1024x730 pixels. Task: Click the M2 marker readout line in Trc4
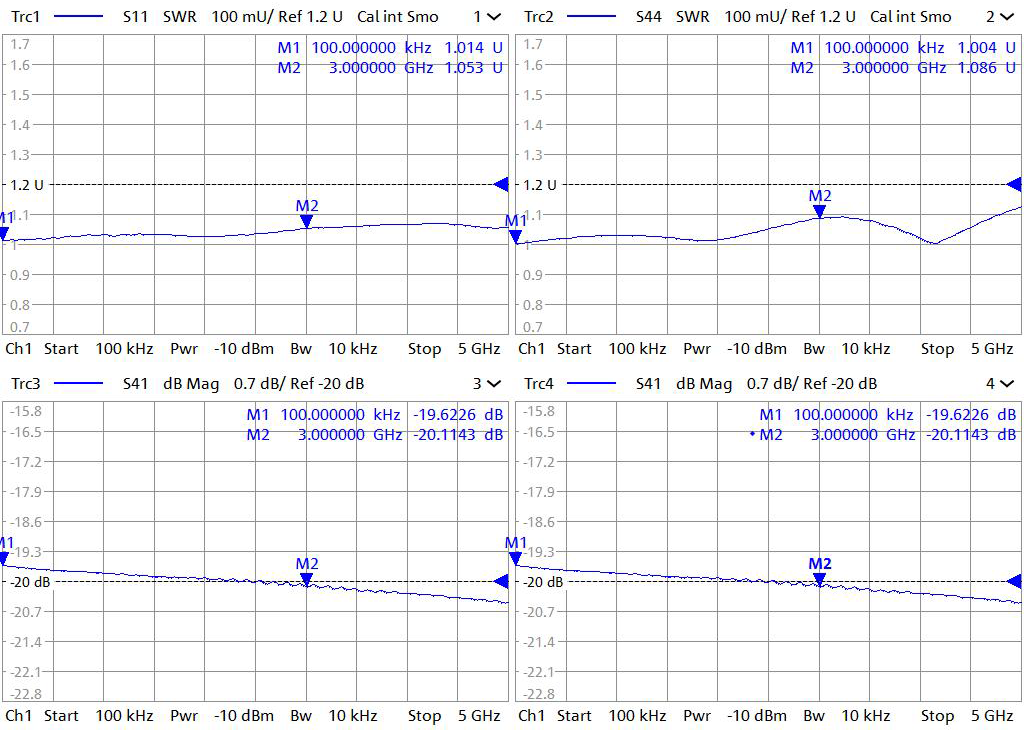tap(885, 434)
